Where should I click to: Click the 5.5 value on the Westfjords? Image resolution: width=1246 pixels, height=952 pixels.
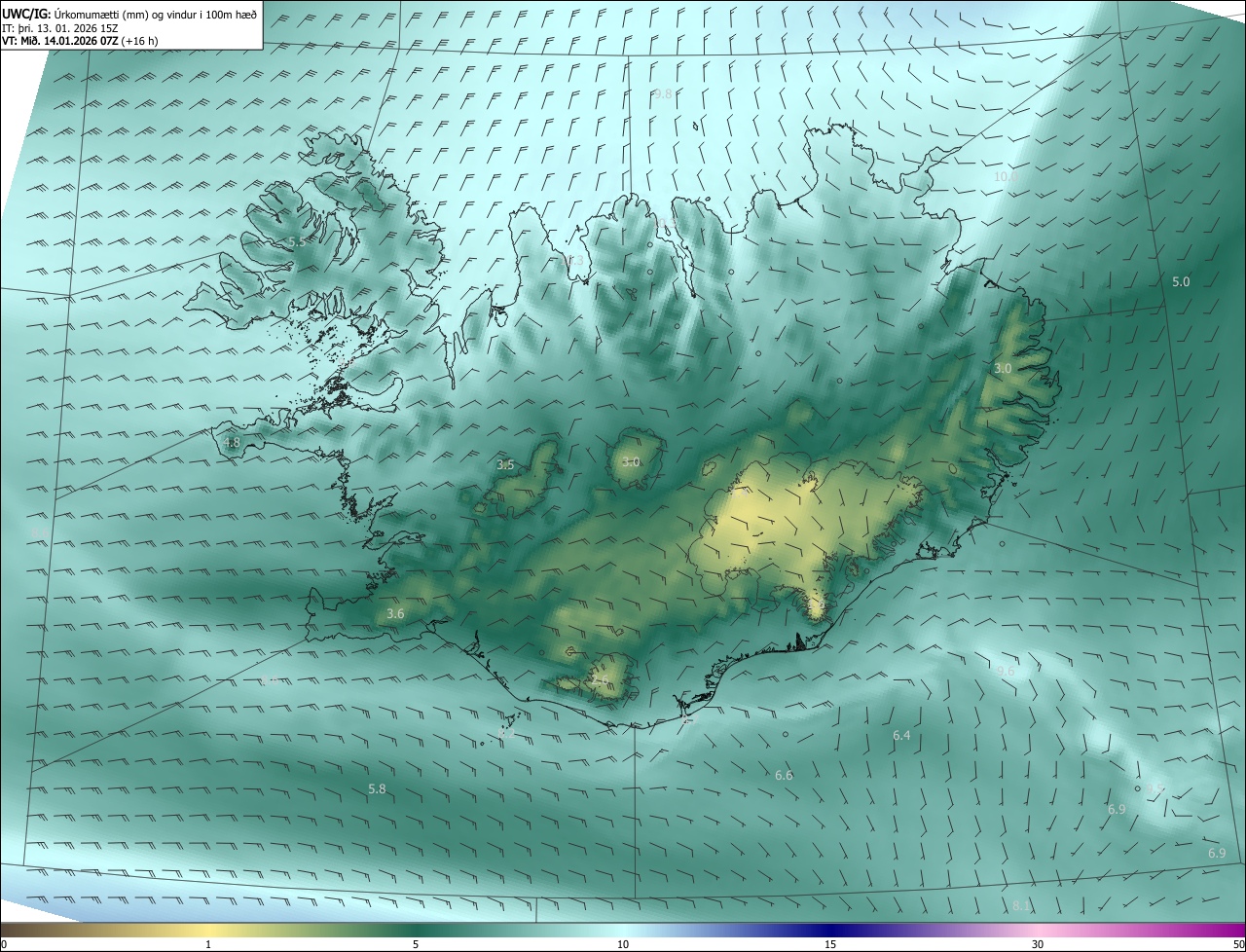297,240
